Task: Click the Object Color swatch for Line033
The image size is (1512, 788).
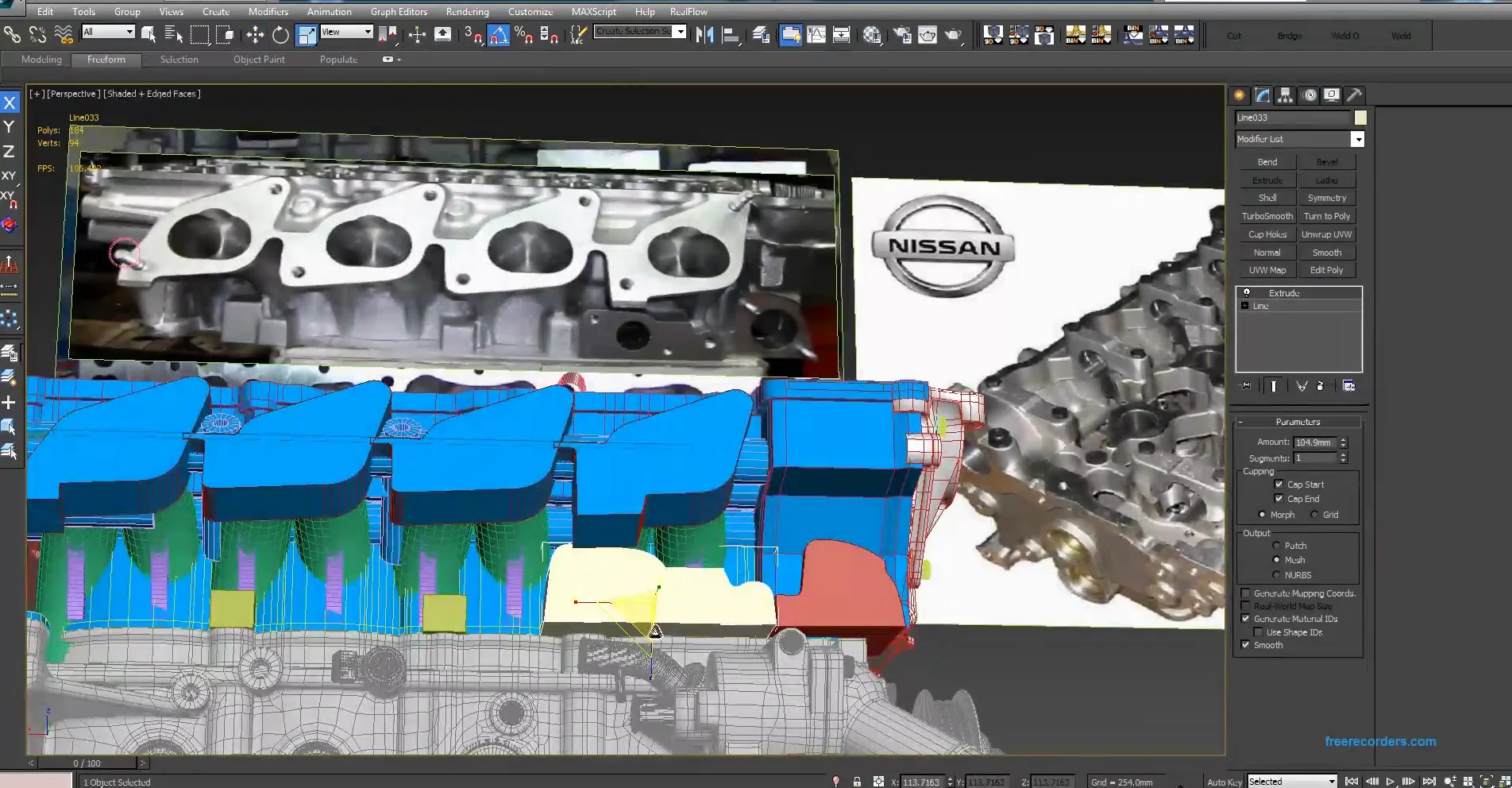Action: click(x=1360, y=118)
